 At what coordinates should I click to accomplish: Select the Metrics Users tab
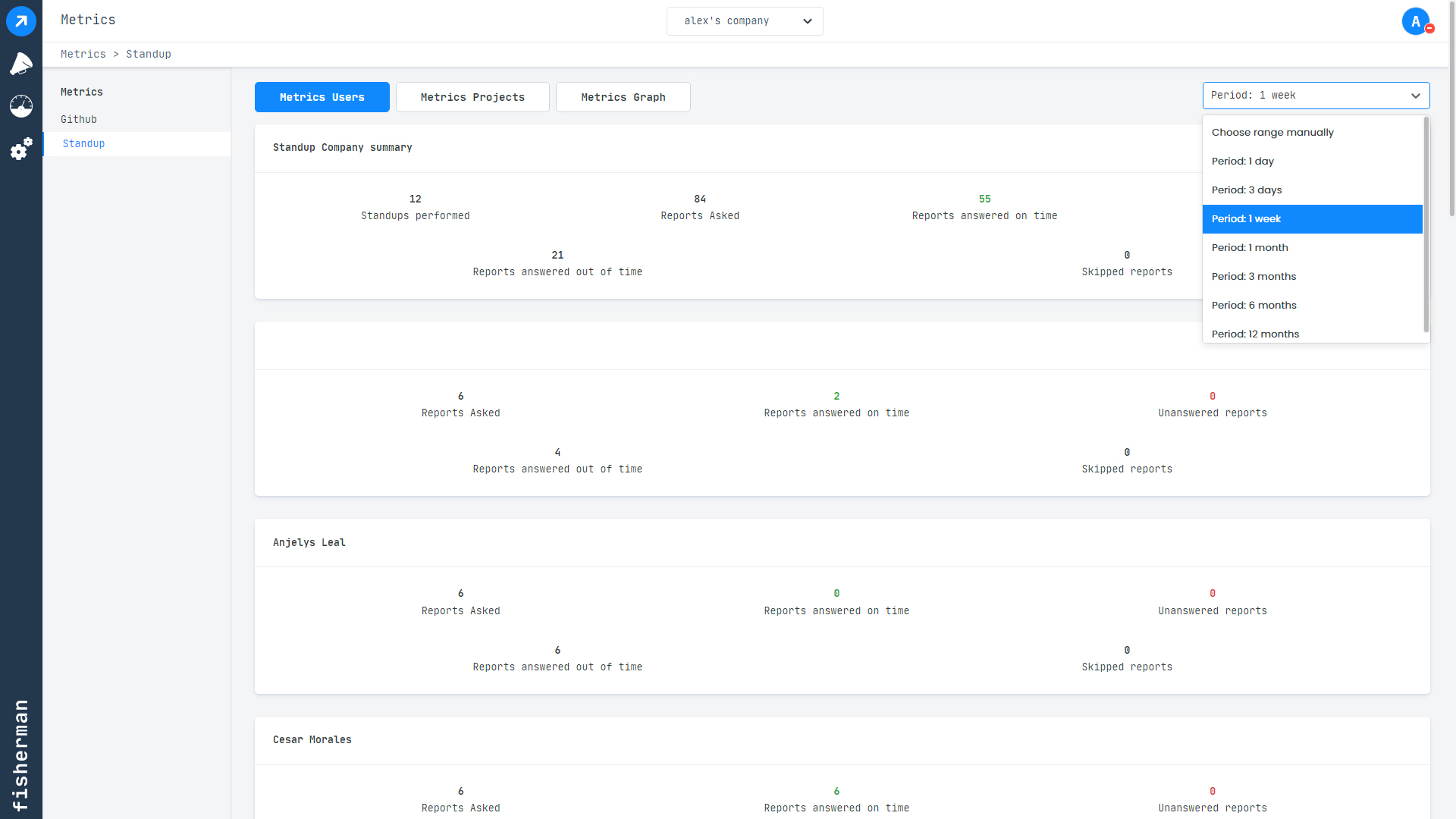322,97
